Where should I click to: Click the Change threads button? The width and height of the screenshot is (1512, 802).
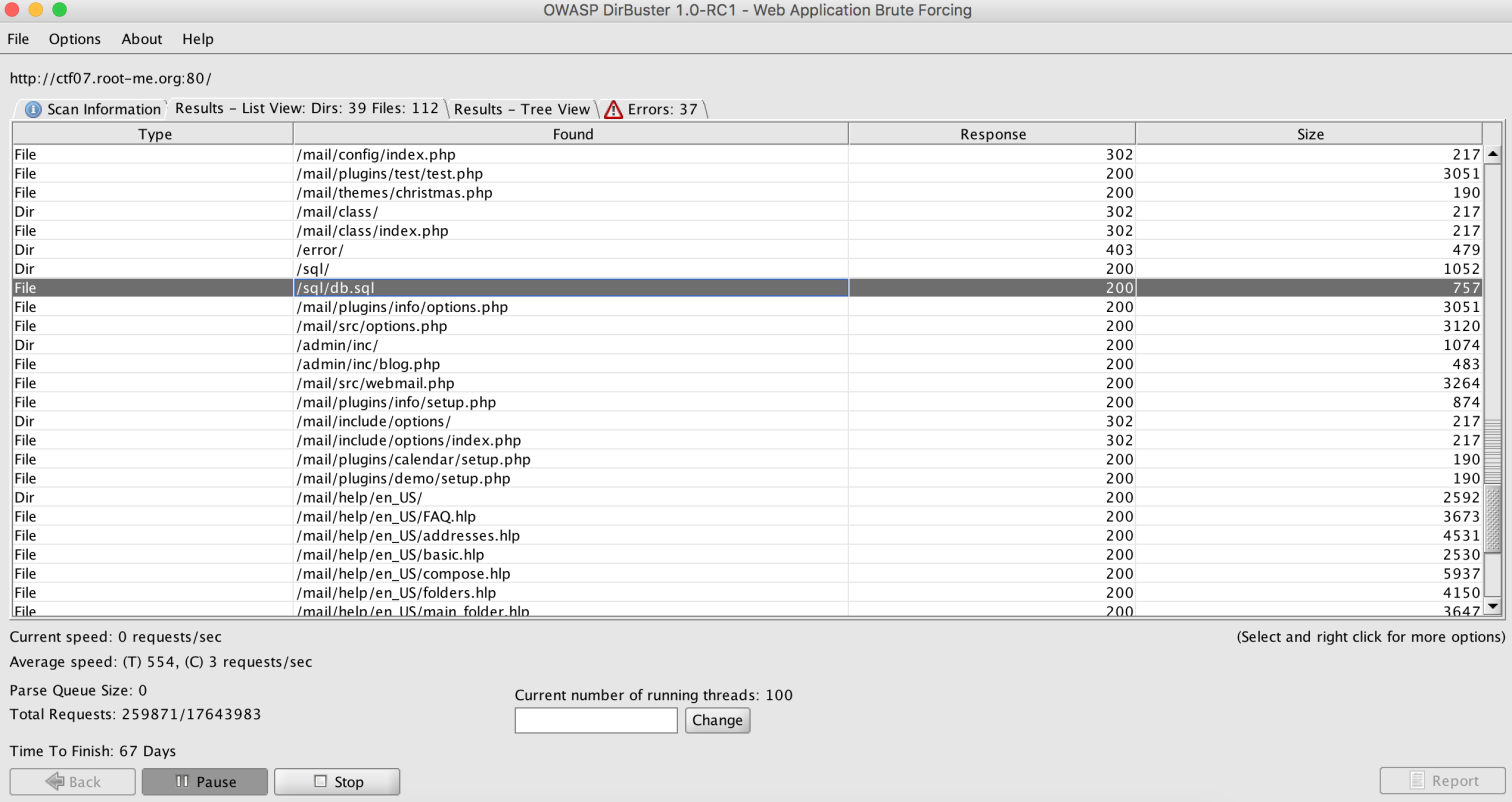pos(717,720)
